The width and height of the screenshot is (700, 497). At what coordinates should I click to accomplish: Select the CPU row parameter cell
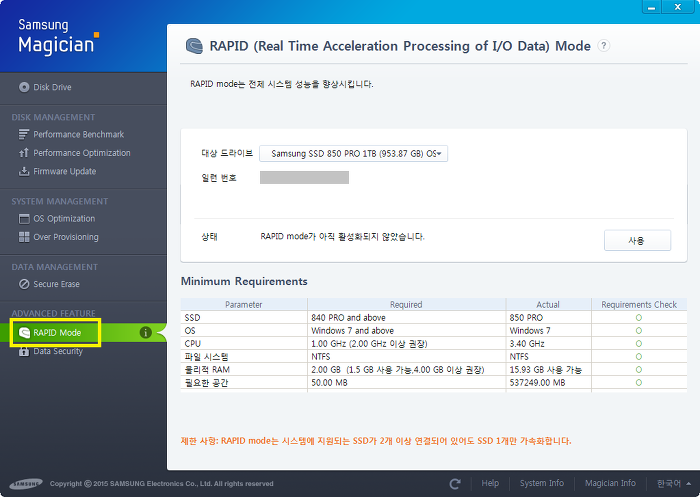[244, 343]
